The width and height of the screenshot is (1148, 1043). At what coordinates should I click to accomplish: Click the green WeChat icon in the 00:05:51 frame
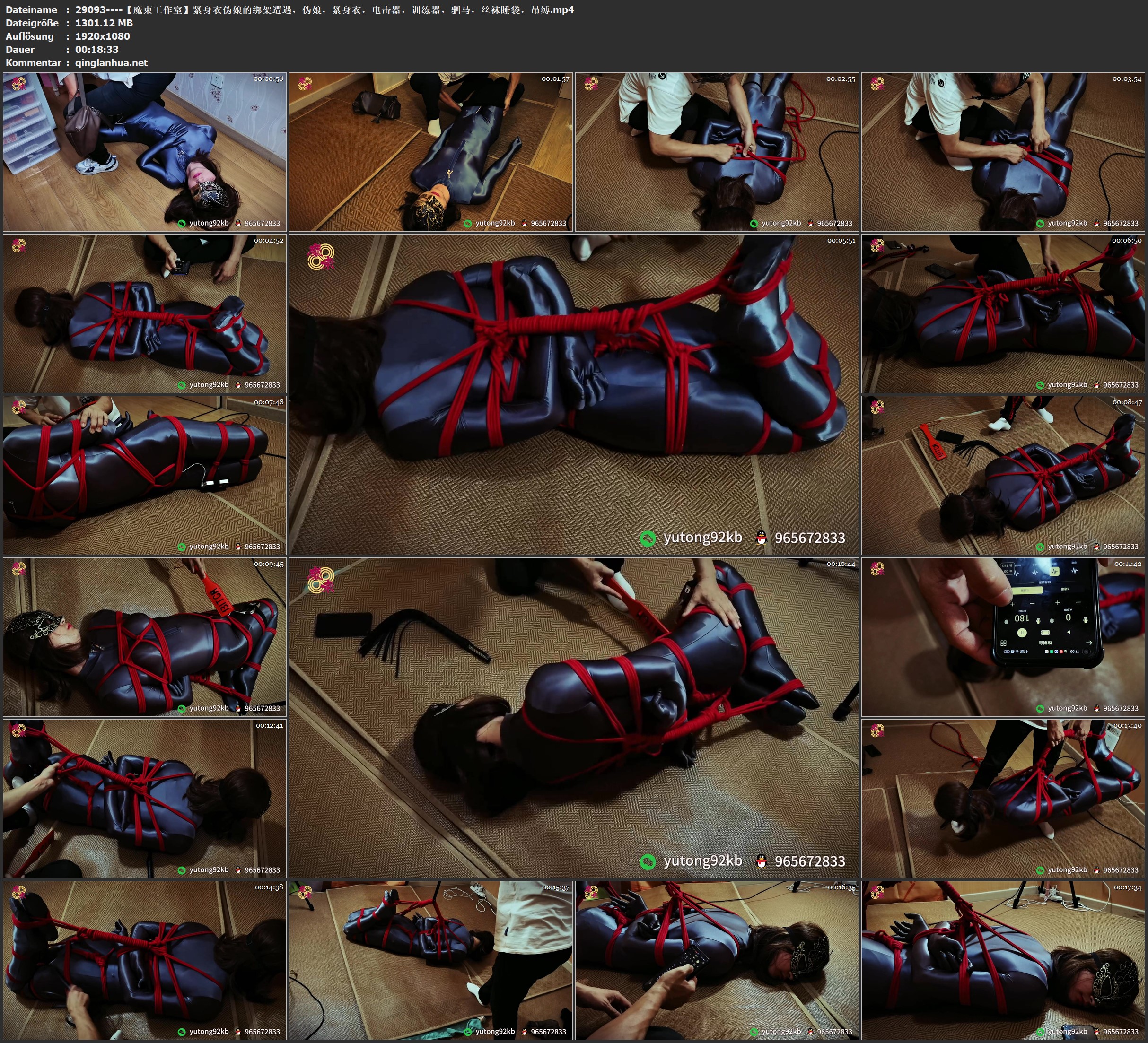tap(648, 538)
